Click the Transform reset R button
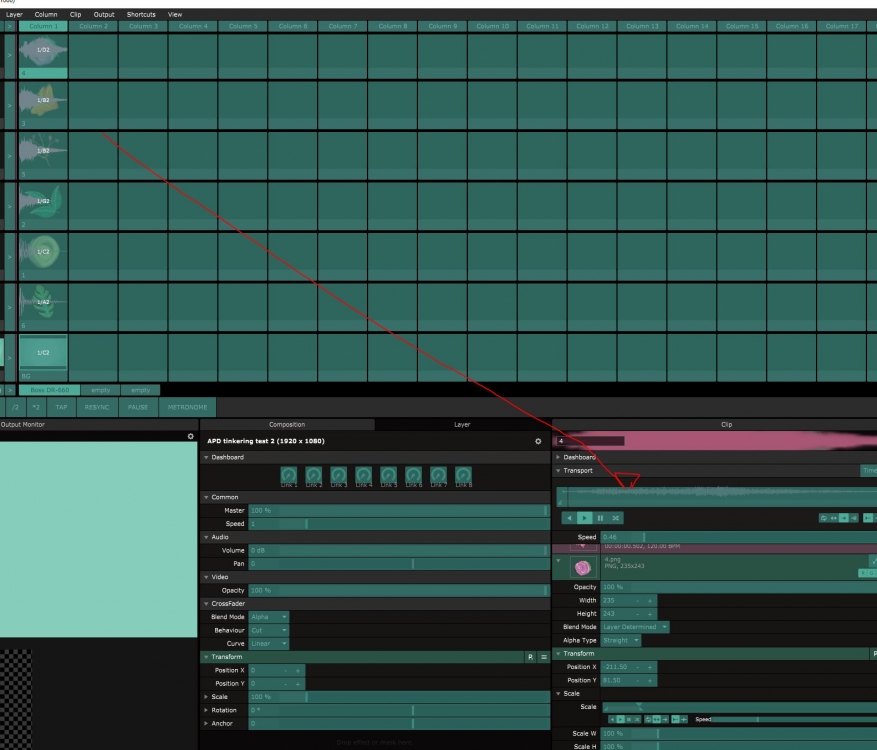Screen dimensions: 877x750 pos(530,656)
